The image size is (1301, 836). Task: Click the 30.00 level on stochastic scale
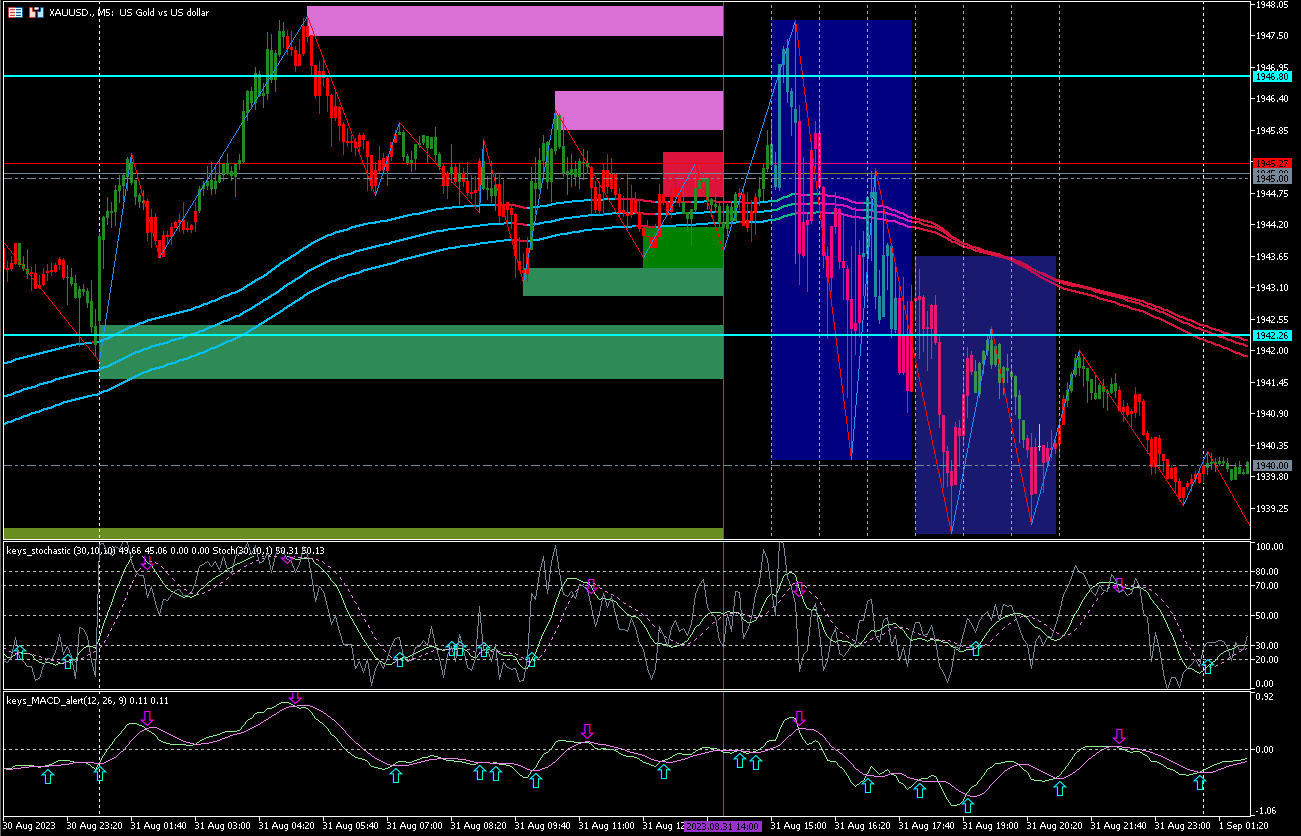(x=1268, y=645)
